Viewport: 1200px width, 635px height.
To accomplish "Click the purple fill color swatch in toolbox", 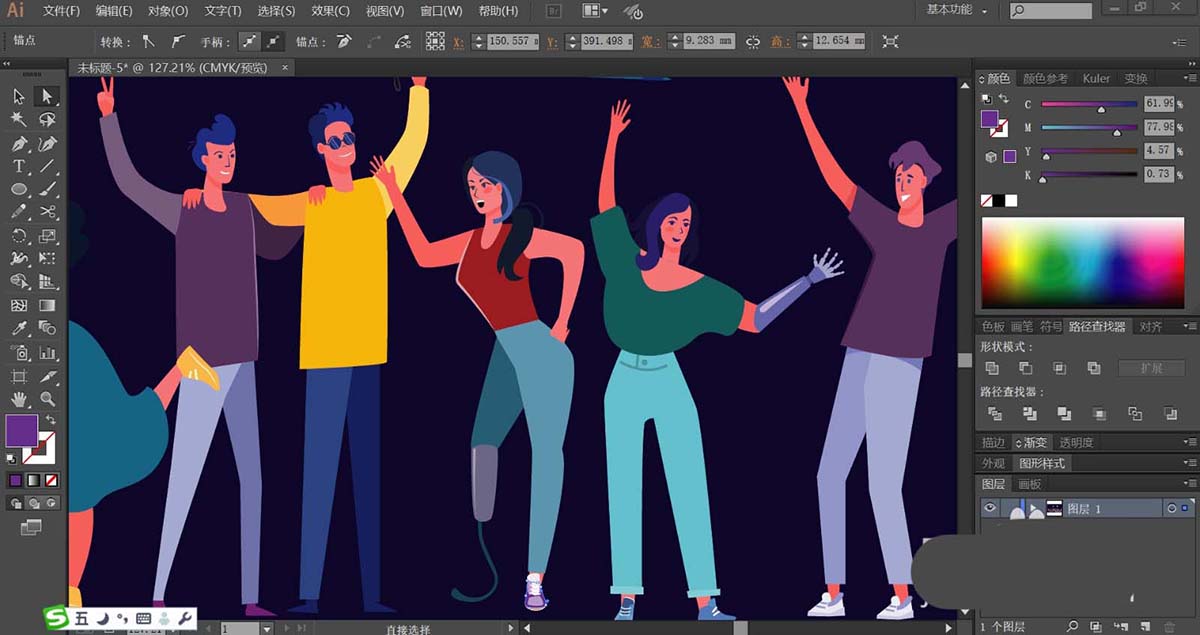I will 21,431.
